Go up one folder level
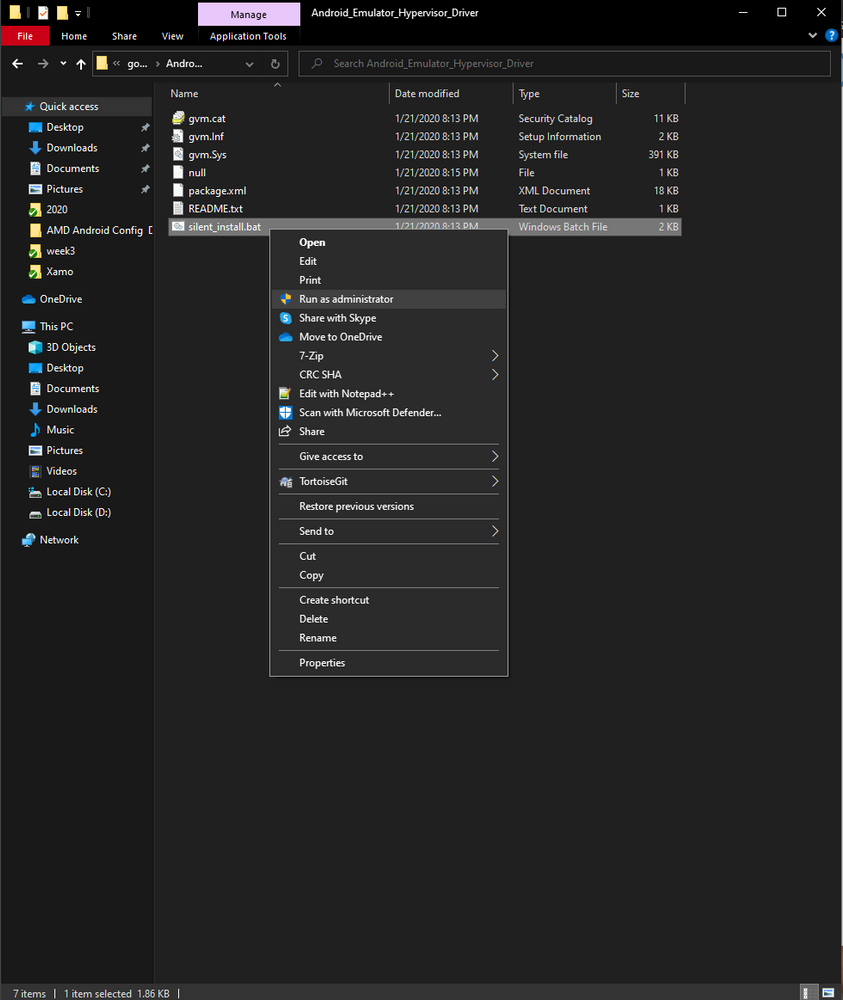Image resolution: width=843 pixels, height=1000 pixels. click(x=81, y=64)
